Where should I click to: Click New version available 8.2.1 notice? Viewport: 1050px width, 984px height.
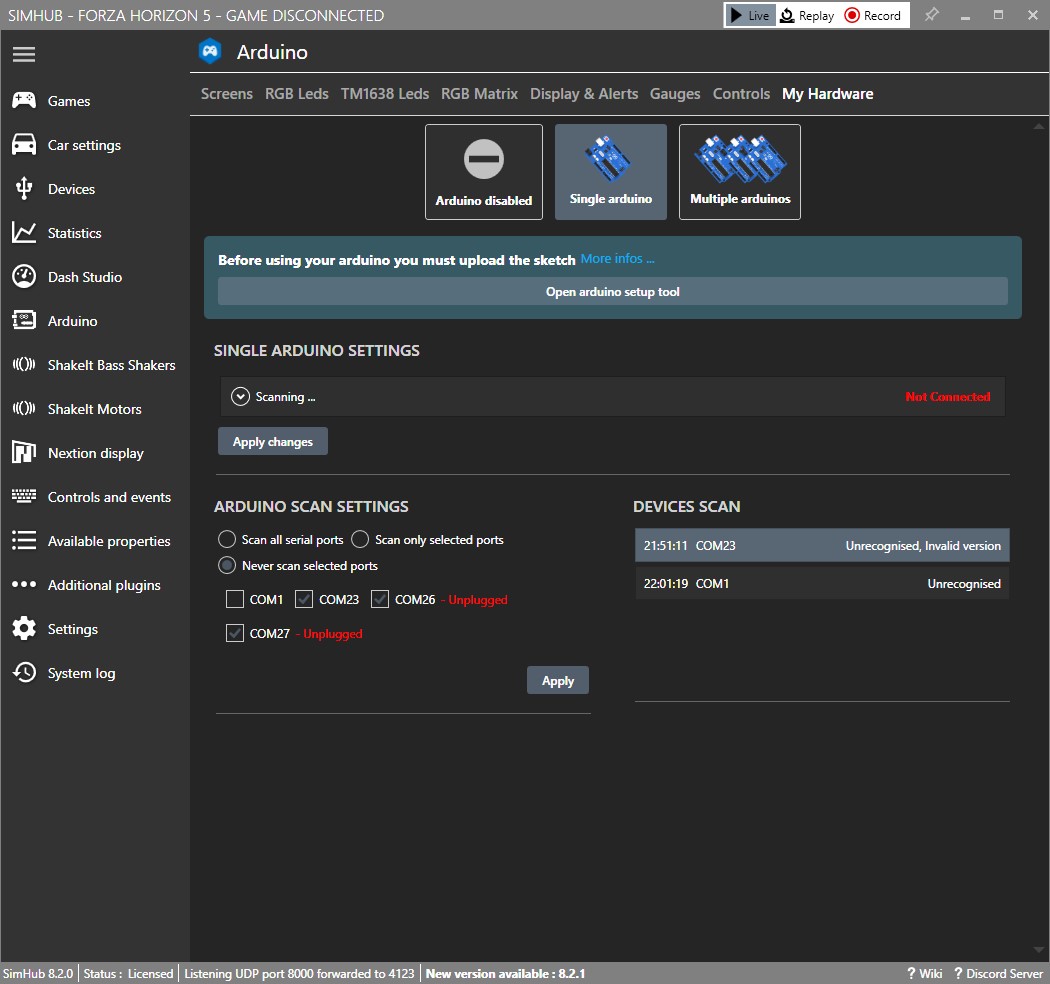coord(506,973)
